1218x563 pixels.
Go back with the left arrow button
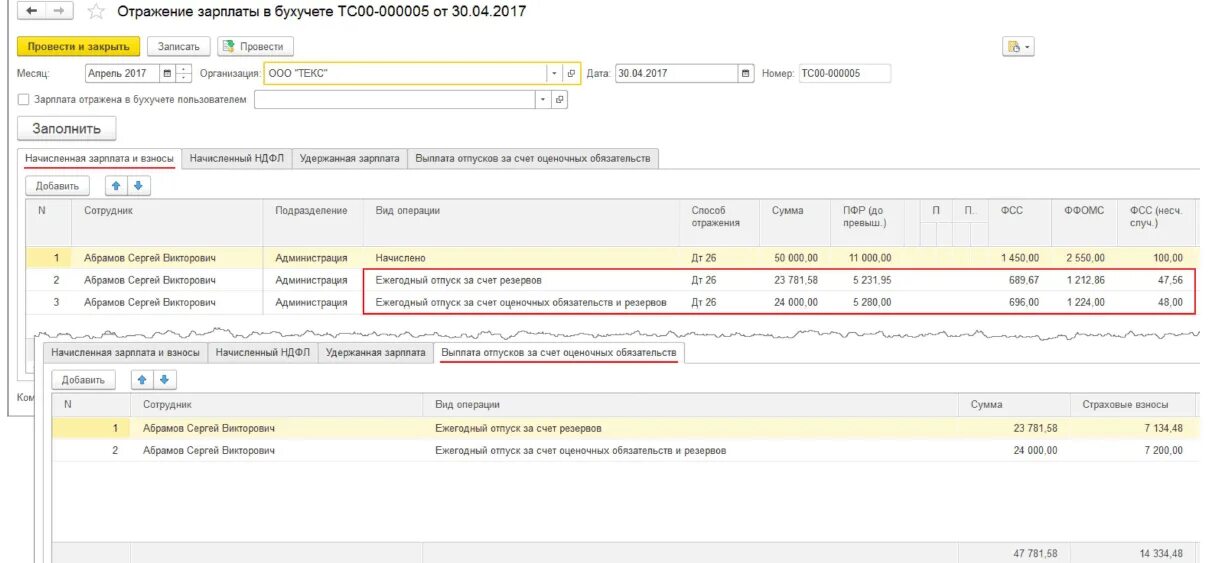(x=32, y=11)
